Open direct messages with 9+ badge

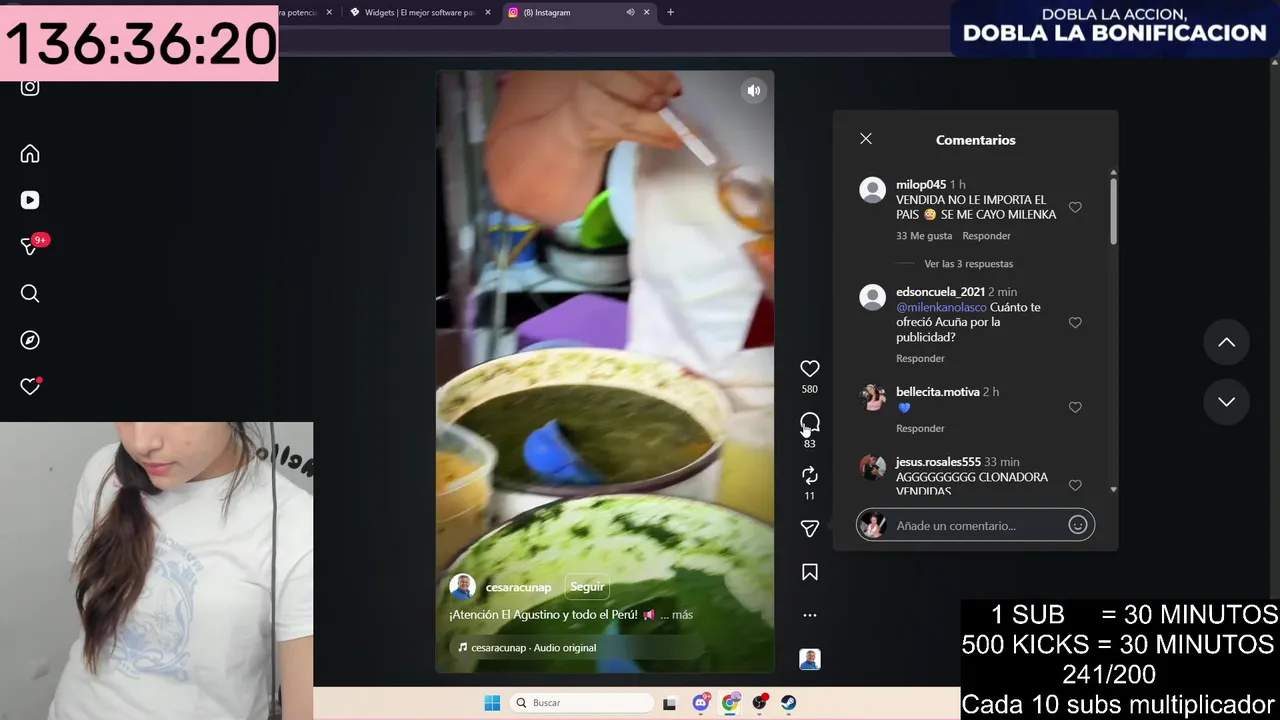coord(30,246)
